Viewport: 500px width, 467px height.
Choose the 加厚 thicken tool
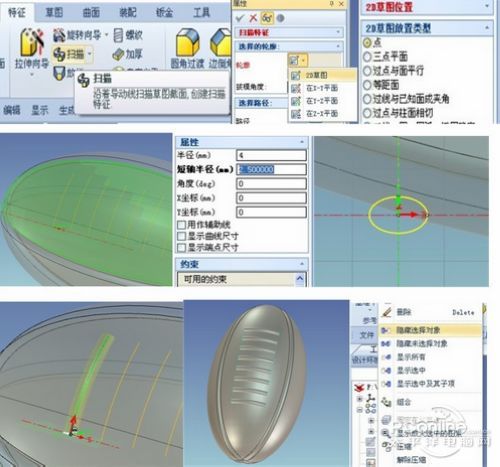coord(128,54)
